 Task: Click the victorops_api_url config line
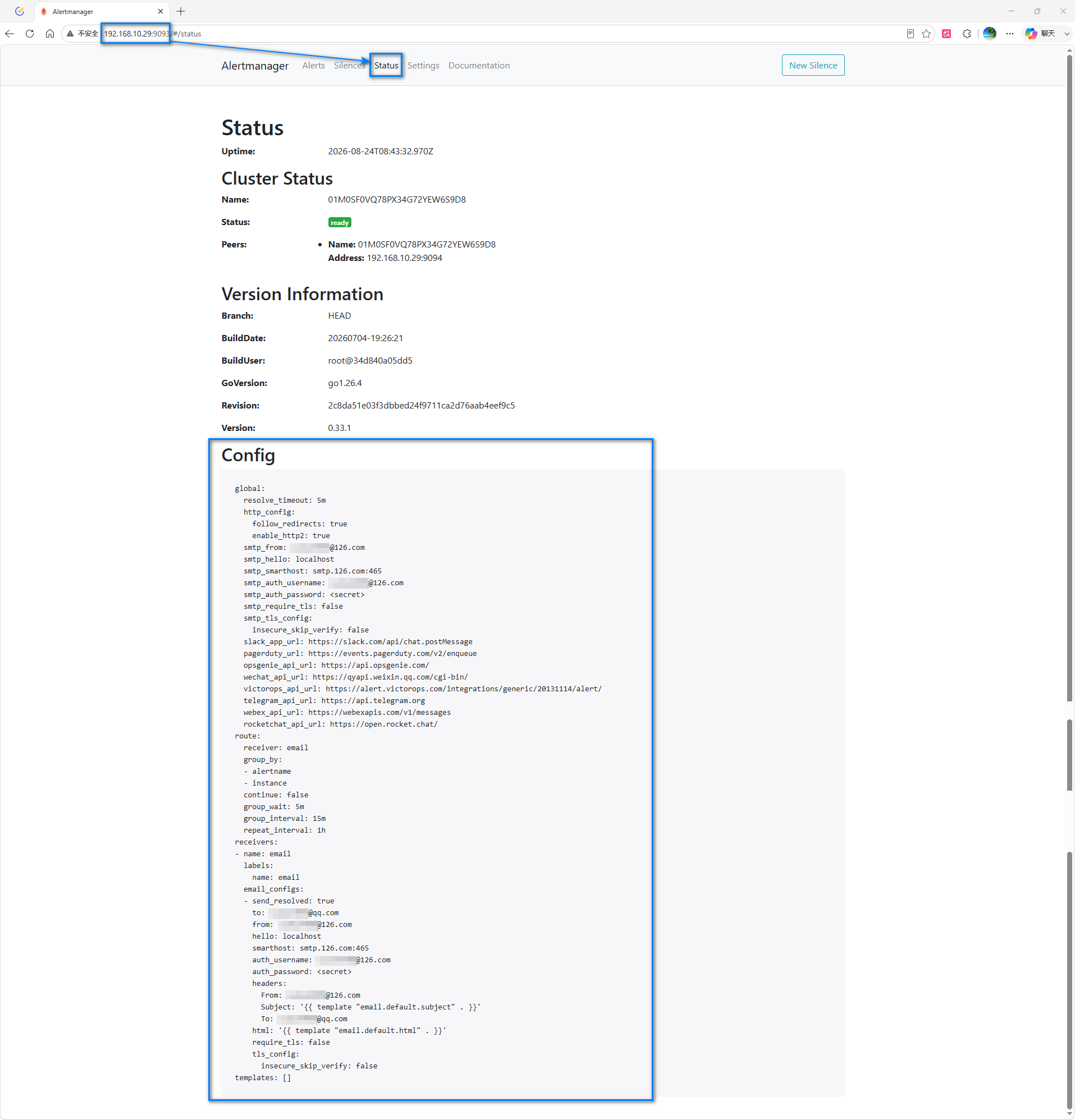coord(423,689)
